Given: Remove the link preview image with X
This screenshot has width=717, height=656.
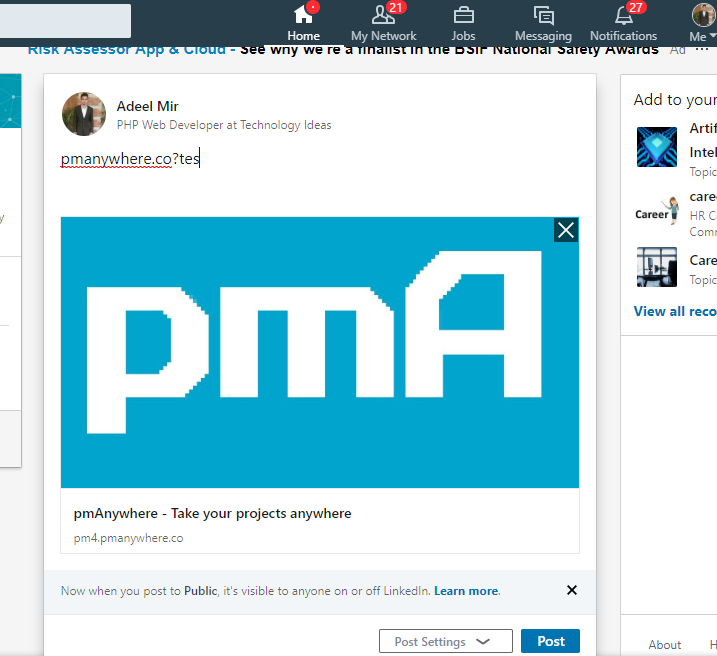Looking at the screenshot, I should tap(566, 230).
